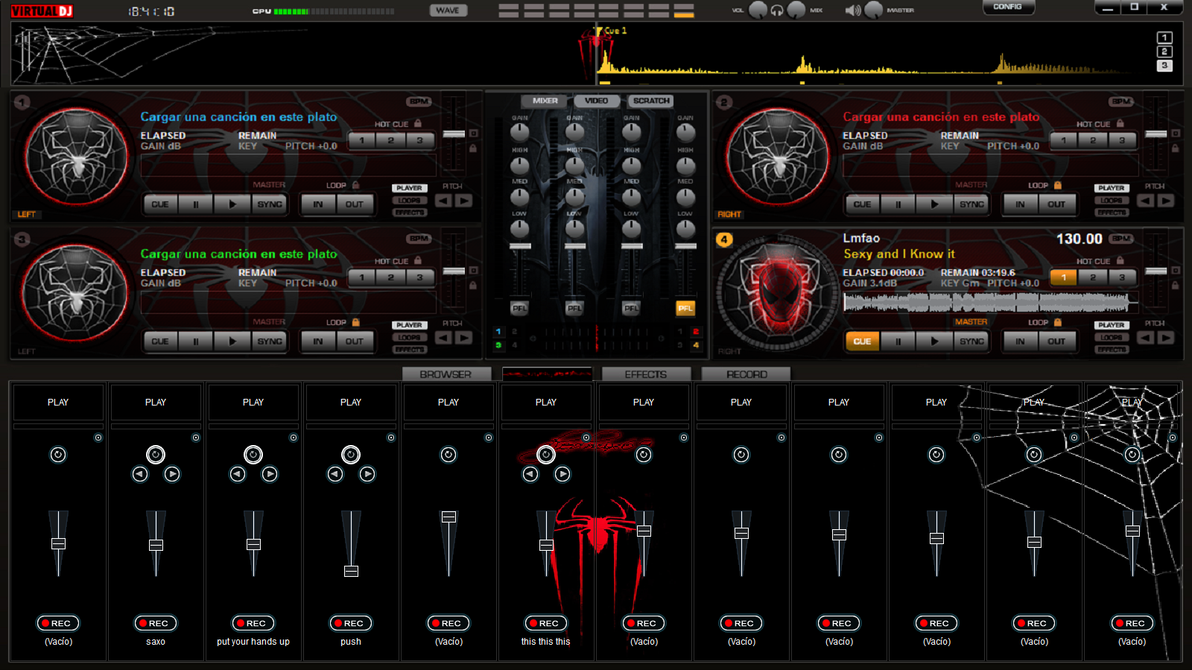The height and width of the screenshot is (670, 1192).
Task: Toggle PFL on mixer channel 1
Action: pyautogui.click(x=519, y=308)
